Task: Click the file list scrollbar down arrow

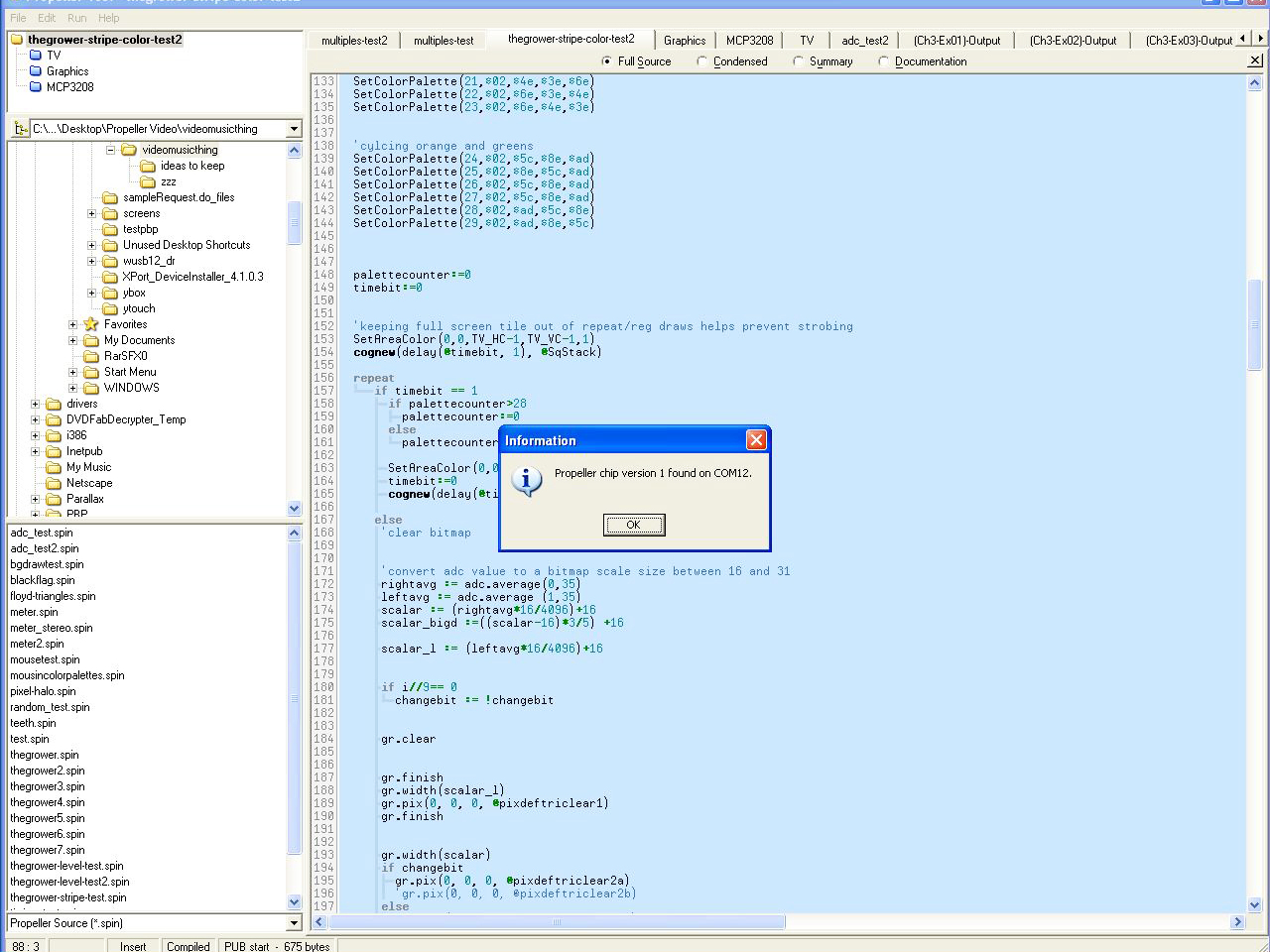Action: click(294, 902)
